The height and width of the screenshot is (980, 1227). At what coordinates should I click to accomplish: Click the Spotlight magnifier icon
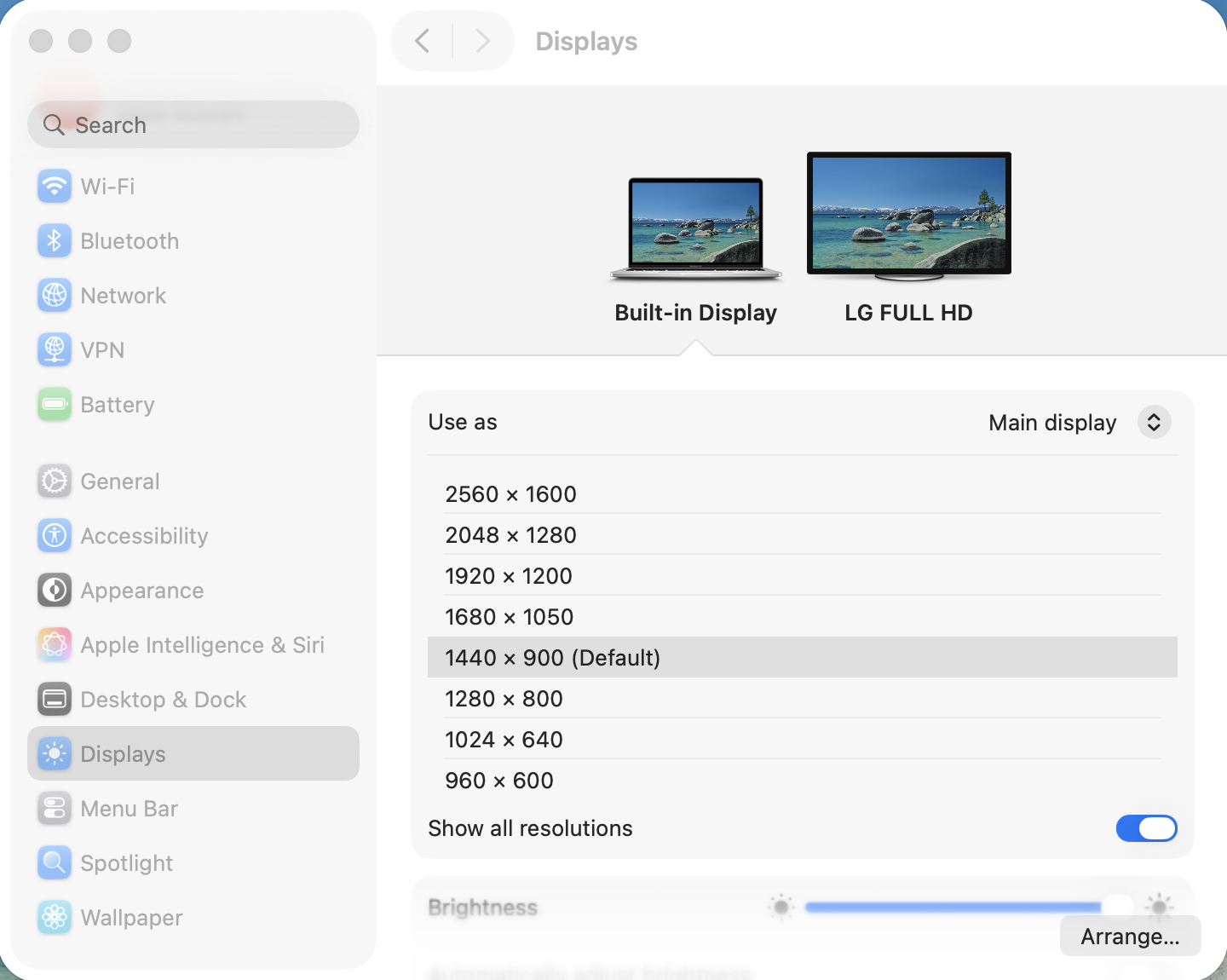55,863
